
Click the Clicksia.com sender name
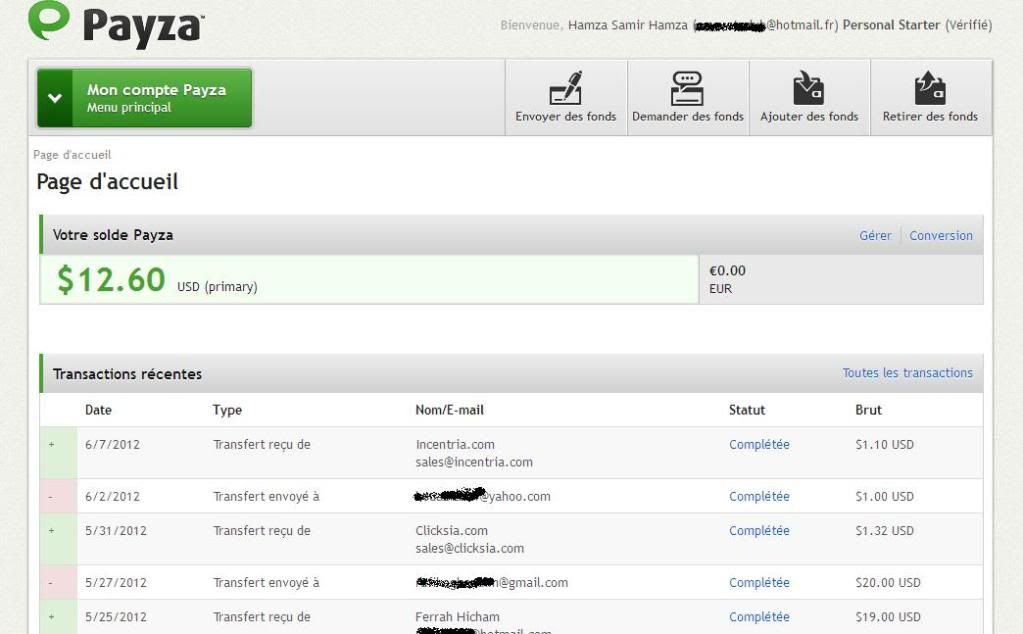tap(451, 531)
